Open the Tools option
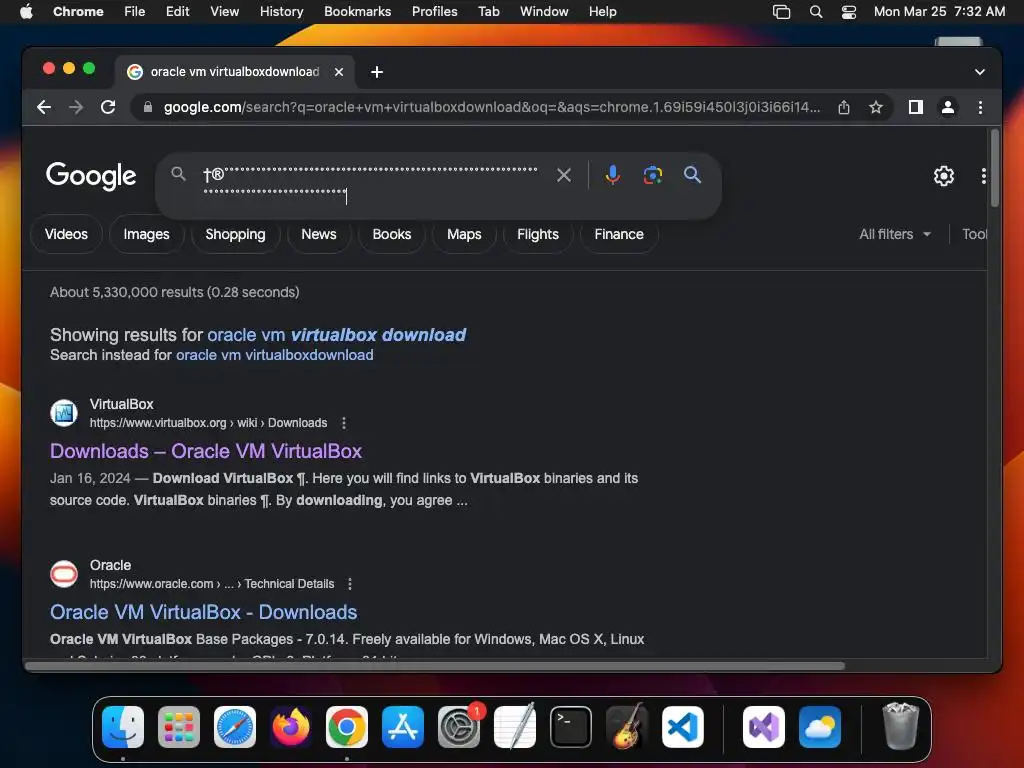The image size is (1024, 768). (x=974, y=234)
